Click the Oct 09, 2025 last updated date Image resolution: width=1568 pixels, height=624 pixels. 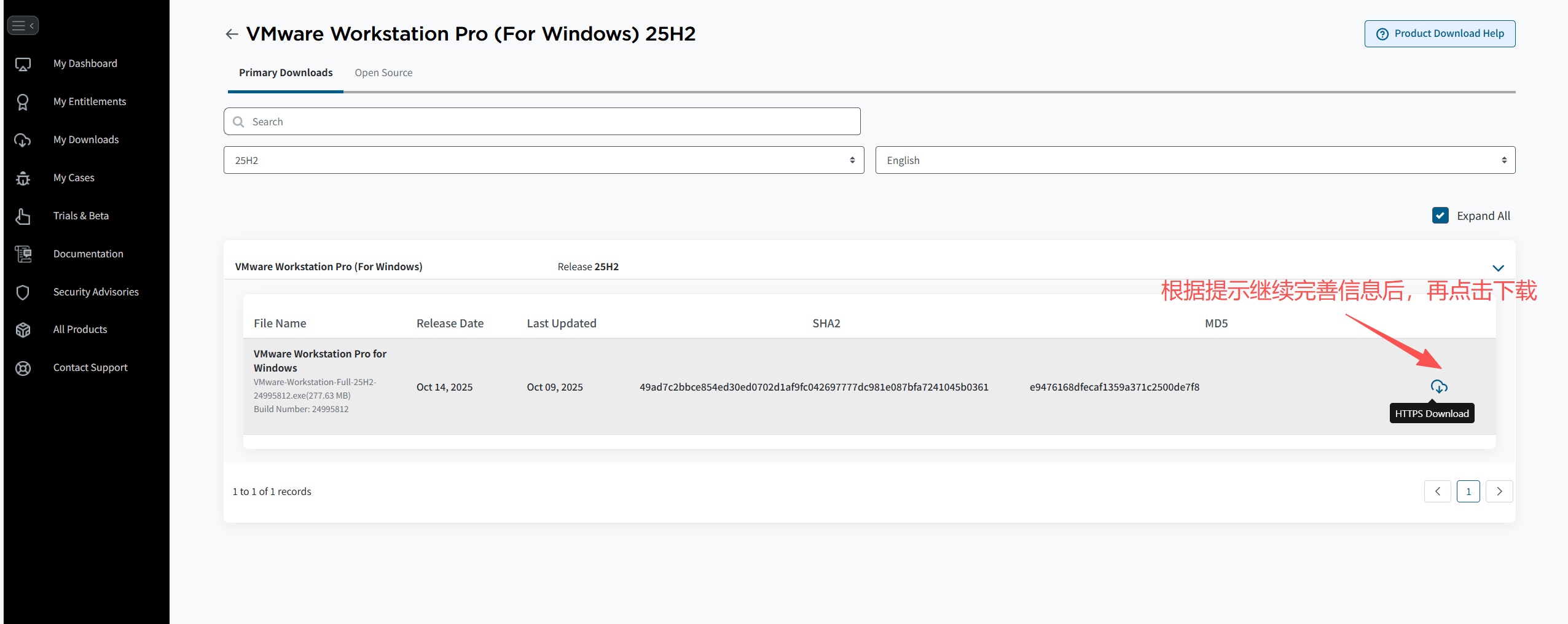tap(555, 388)
